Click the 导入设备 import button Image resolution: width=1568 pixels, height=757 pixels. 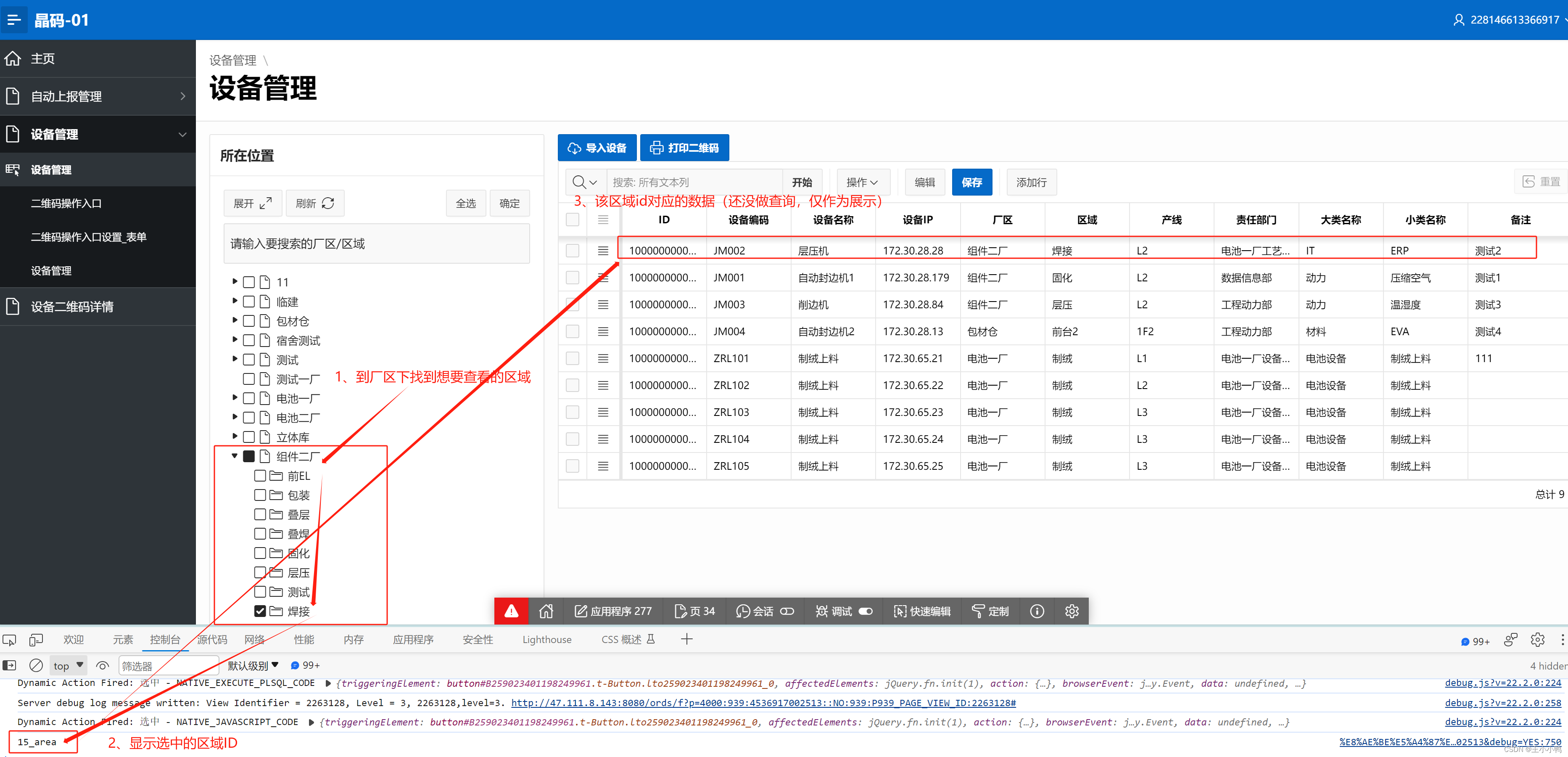point(597,148)
